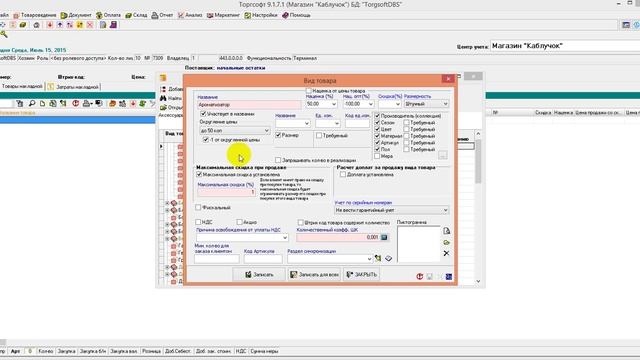Viewport: 640px width, 360px height.
Task: Click the back window's vertical scrollbar down arrow
Action: (478, 281)
